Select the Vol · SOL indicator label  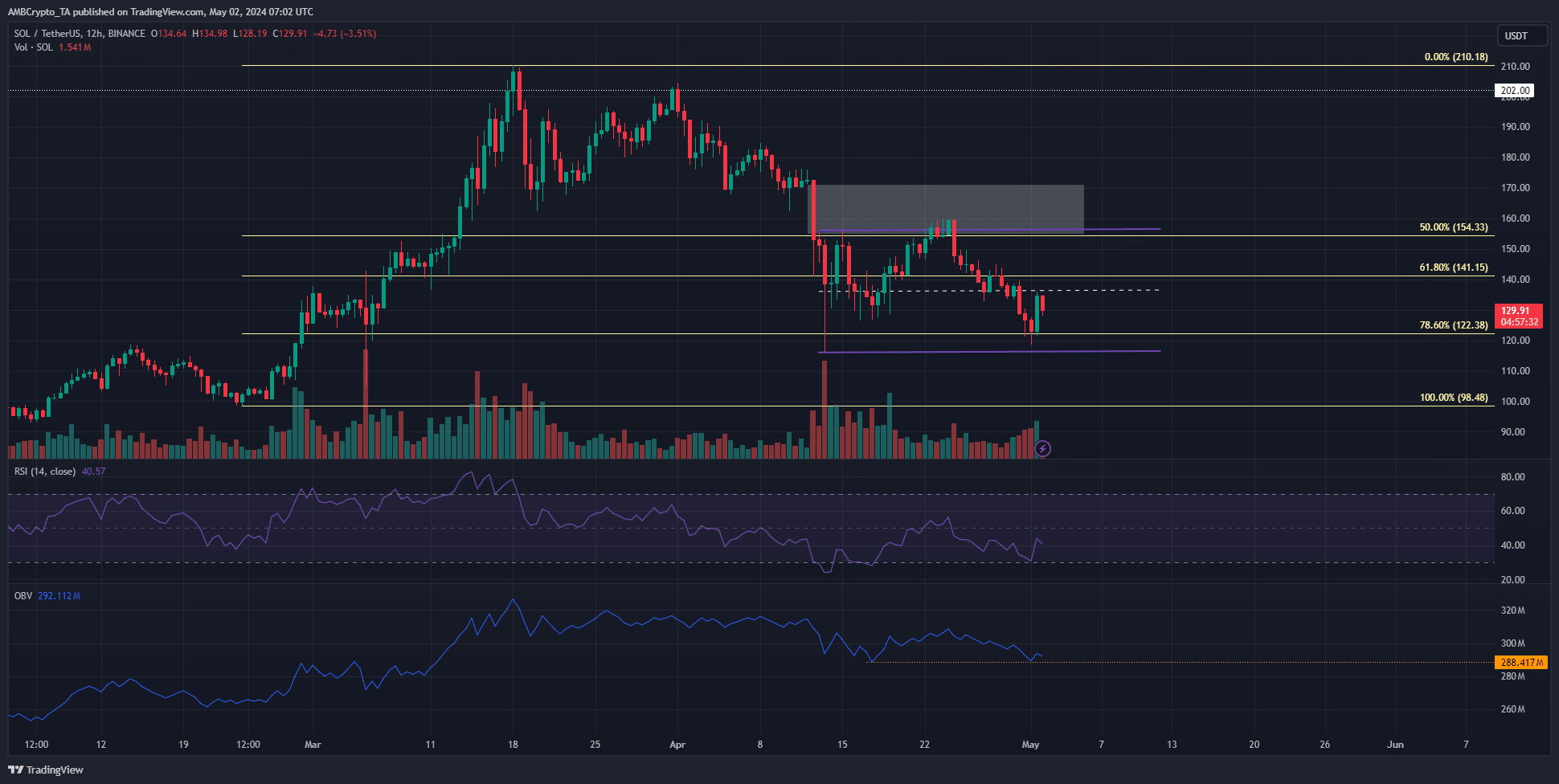tap(33, 47)
